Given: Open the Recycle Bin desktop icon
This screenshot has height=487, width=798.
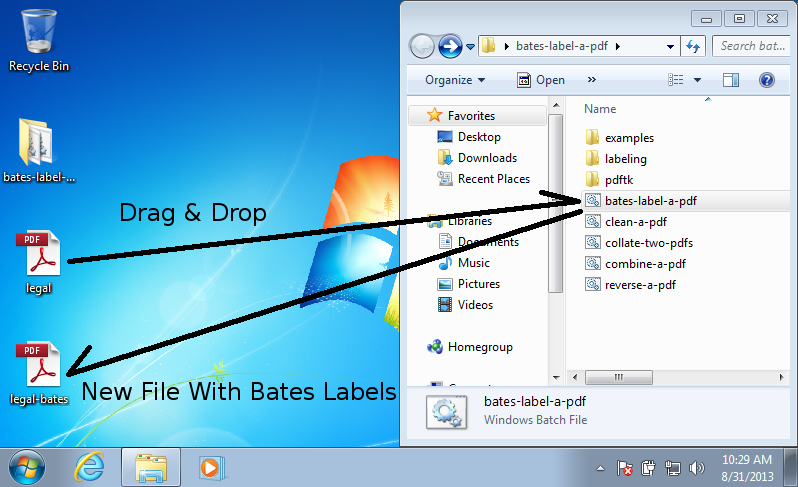Looking at the screenshot, I should tap(39, 41).
